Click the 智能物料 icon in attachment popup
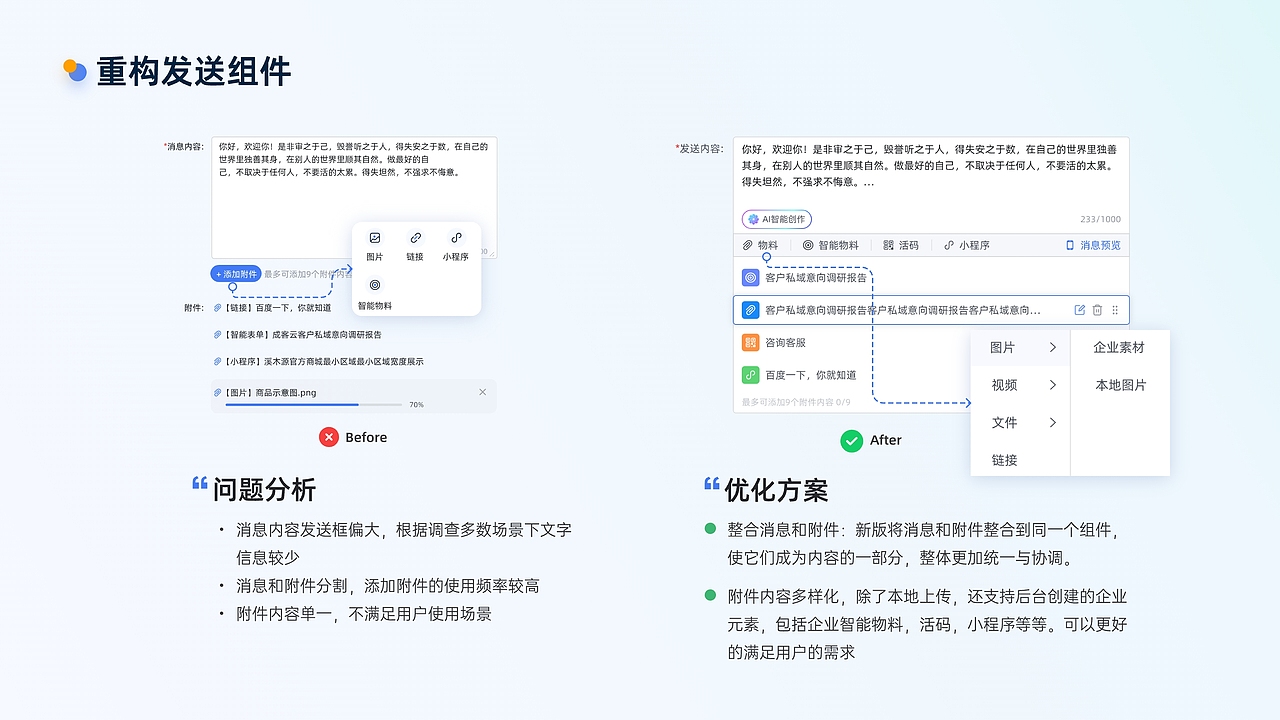 [375, 285]
